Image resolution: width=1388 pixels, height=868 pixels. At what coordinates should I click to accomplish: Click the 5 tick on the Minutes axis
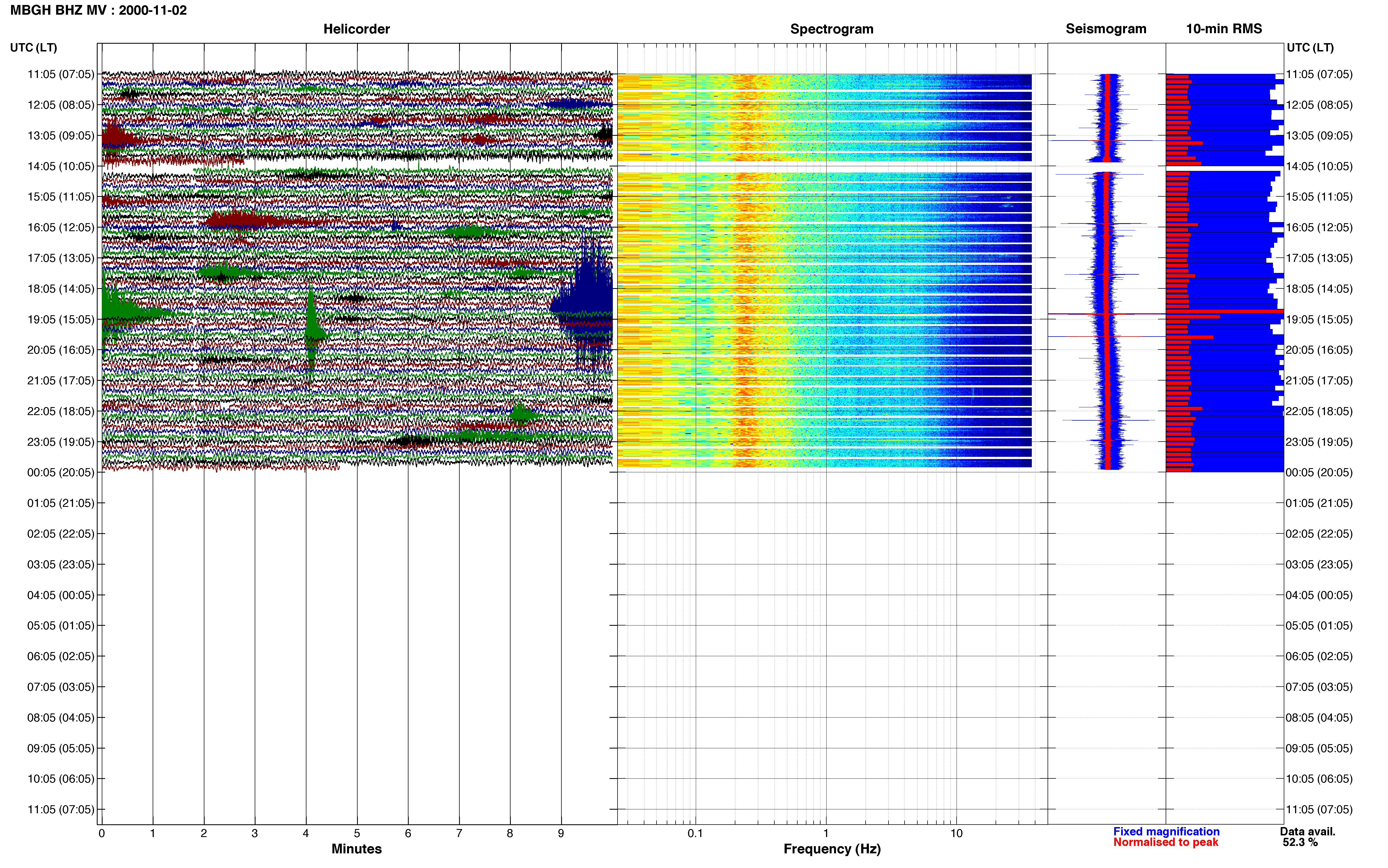pos(357,833)
